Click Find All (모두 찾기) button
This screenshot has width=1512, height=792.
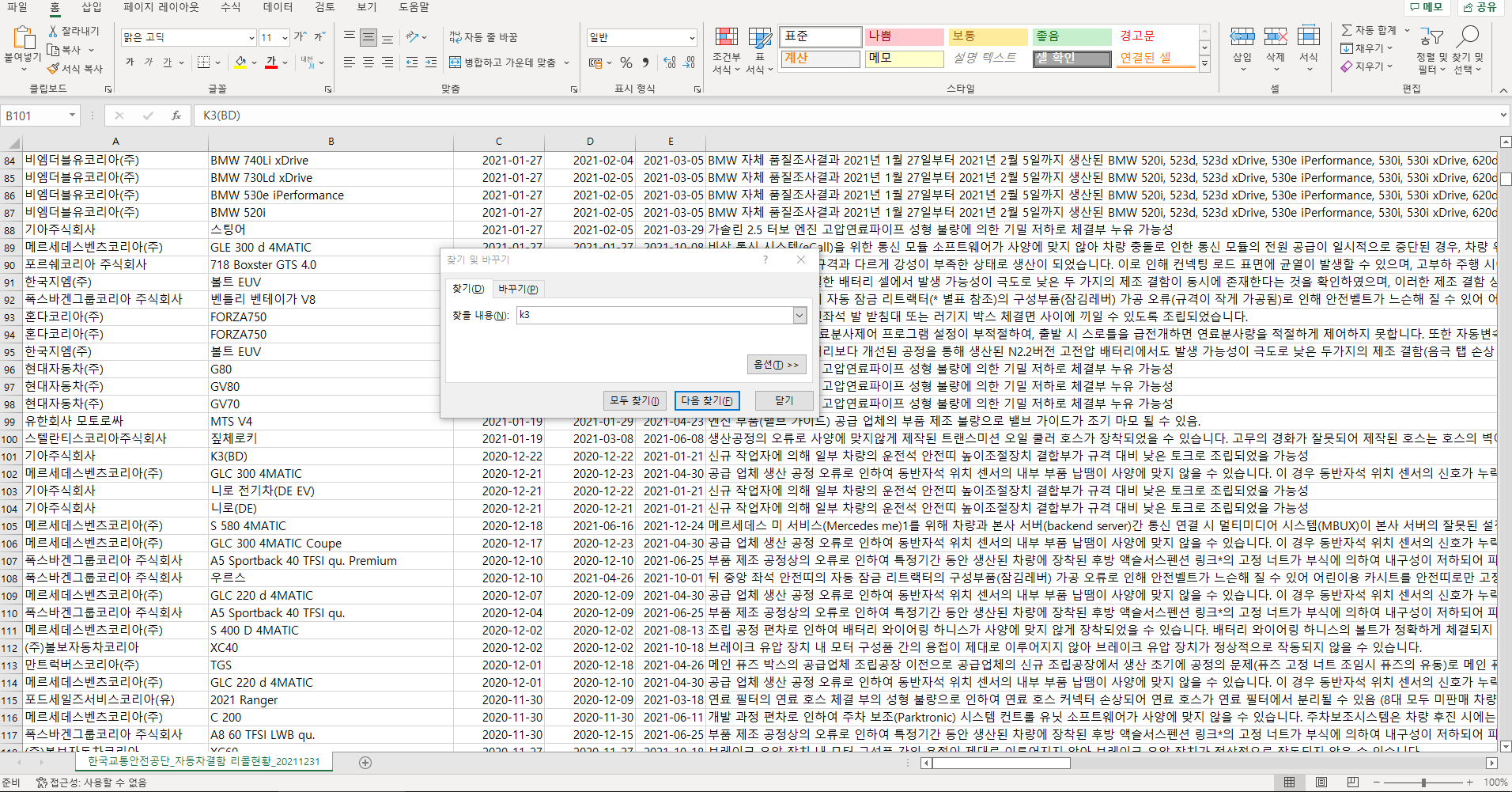tap(635, 401)
